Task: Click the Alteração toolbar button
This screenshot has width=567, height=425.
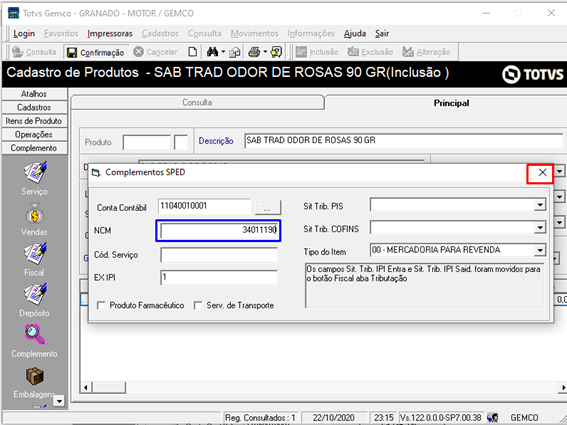Action: coord(426,52)
